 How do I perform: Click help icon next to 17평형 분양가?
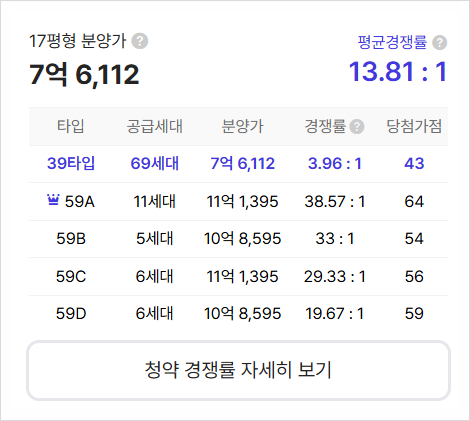coord(140,41)
